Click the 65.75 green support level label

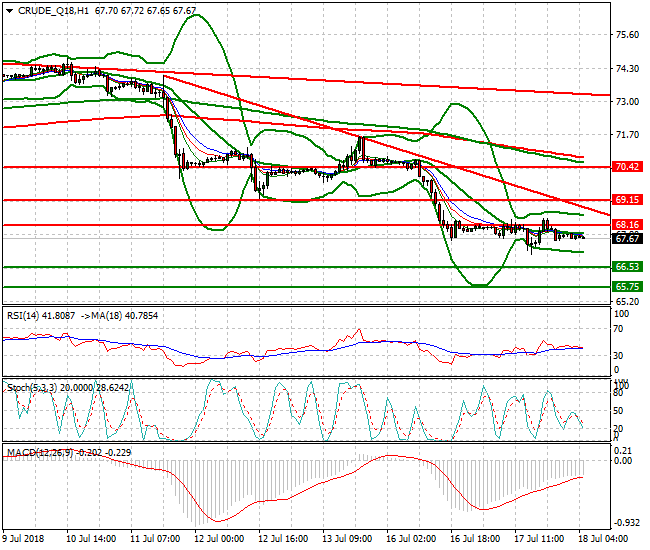click(x=627, y=286)
